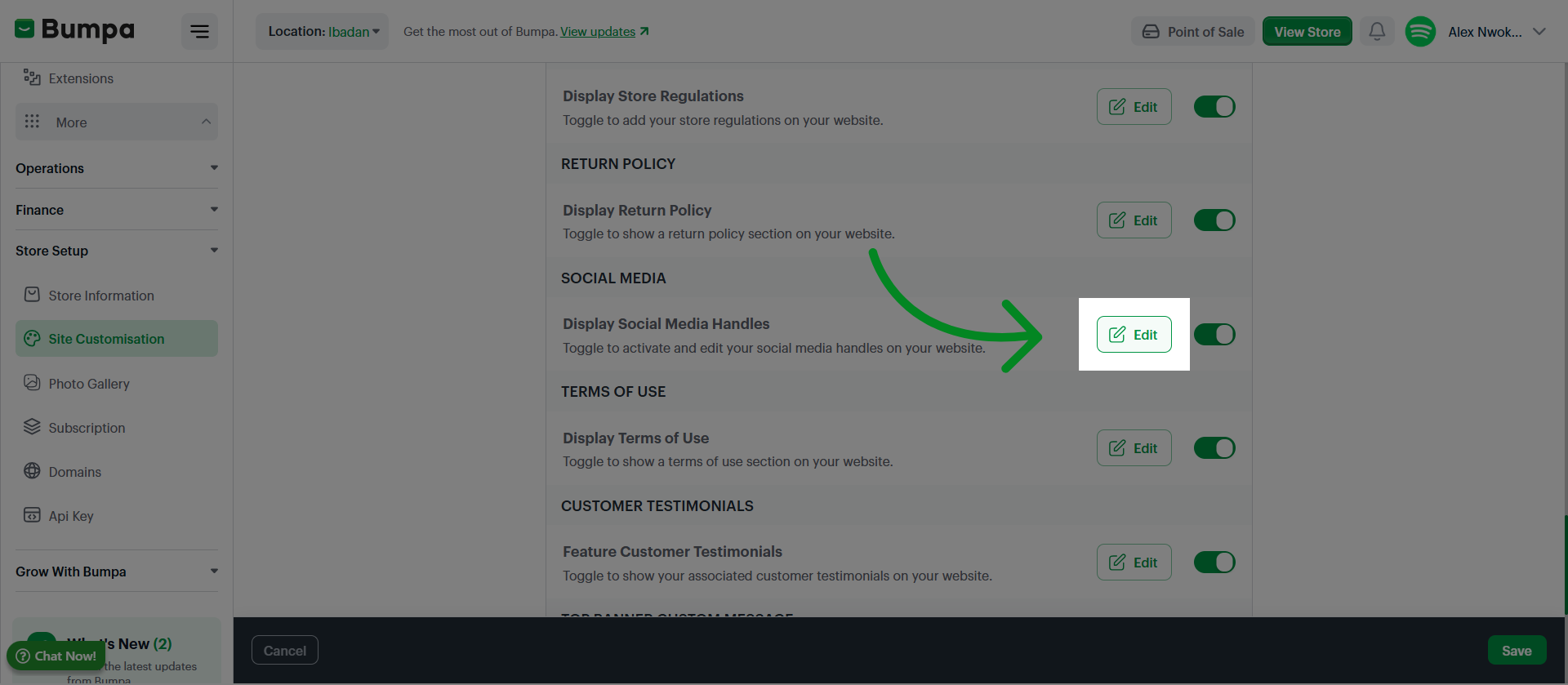
Task: Toggle Display Social Media Handles off
Action: 1214,335
